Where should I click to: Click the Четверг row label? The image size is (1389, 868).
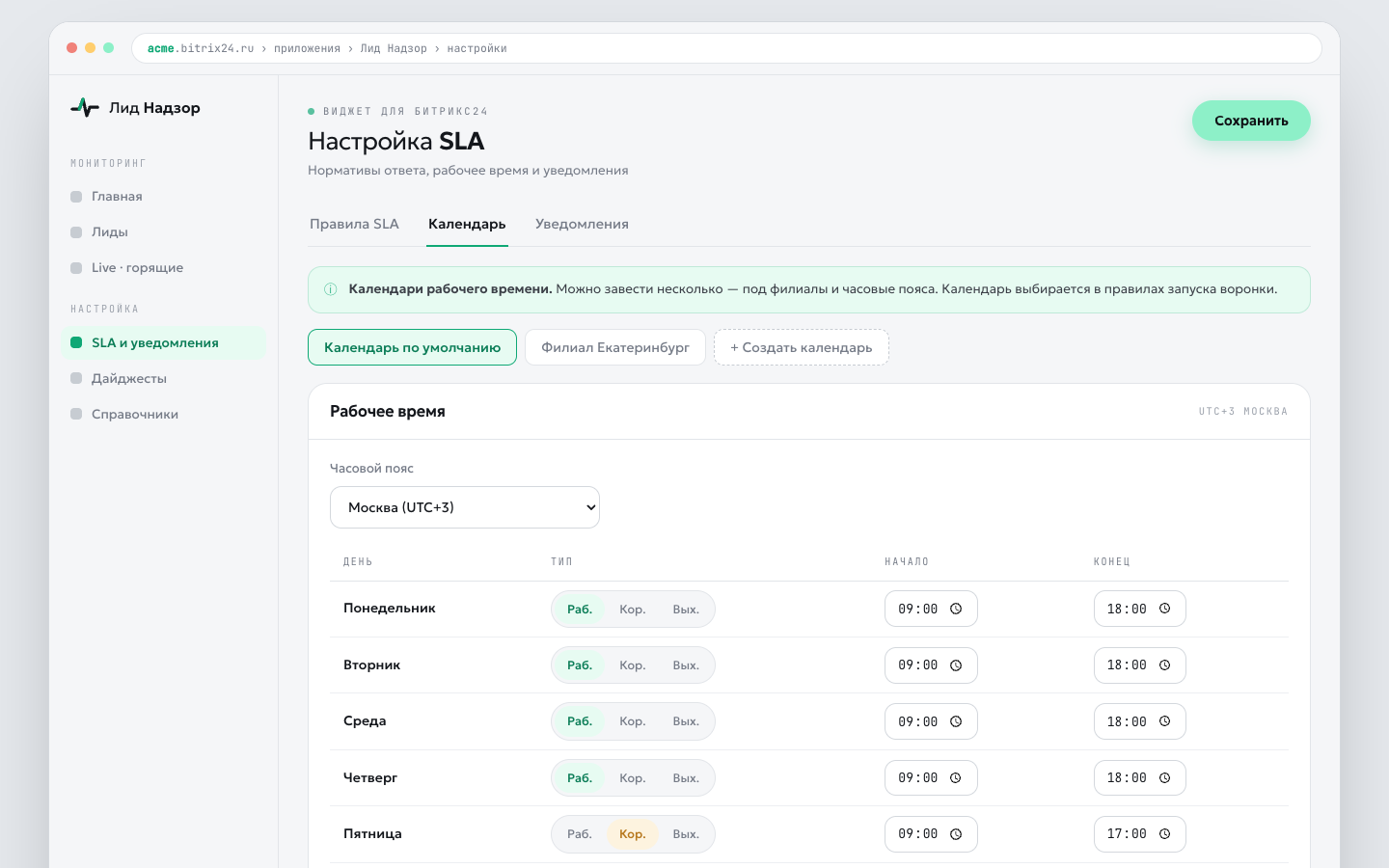(370, 778)
